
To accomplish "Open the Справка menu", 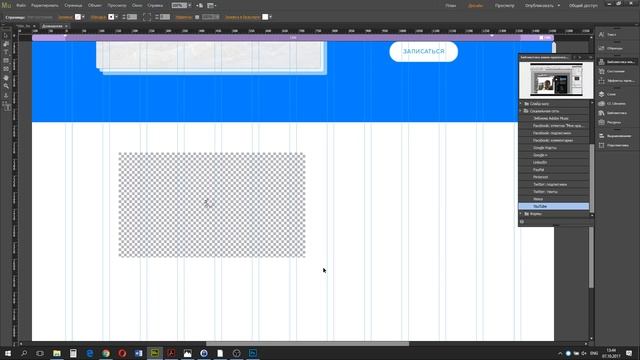I will (x=155, y=5).
